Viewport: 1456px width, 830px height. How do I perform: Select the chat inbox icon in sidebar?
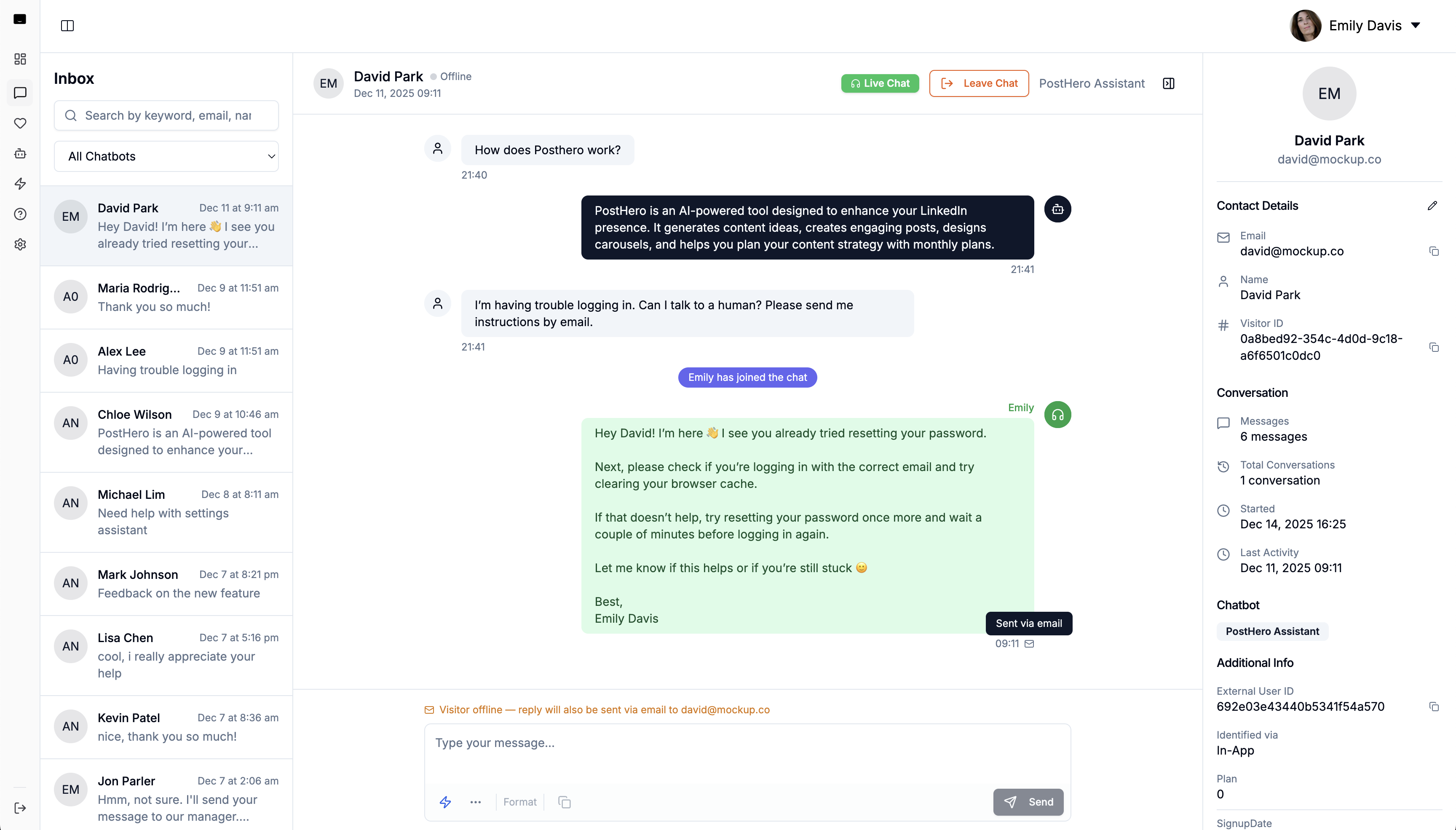tap(20, 93)
